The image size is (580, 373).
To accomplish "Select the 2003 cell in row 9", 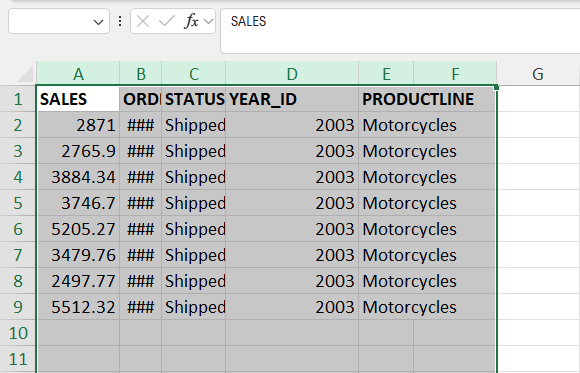I will coord(292,307).
